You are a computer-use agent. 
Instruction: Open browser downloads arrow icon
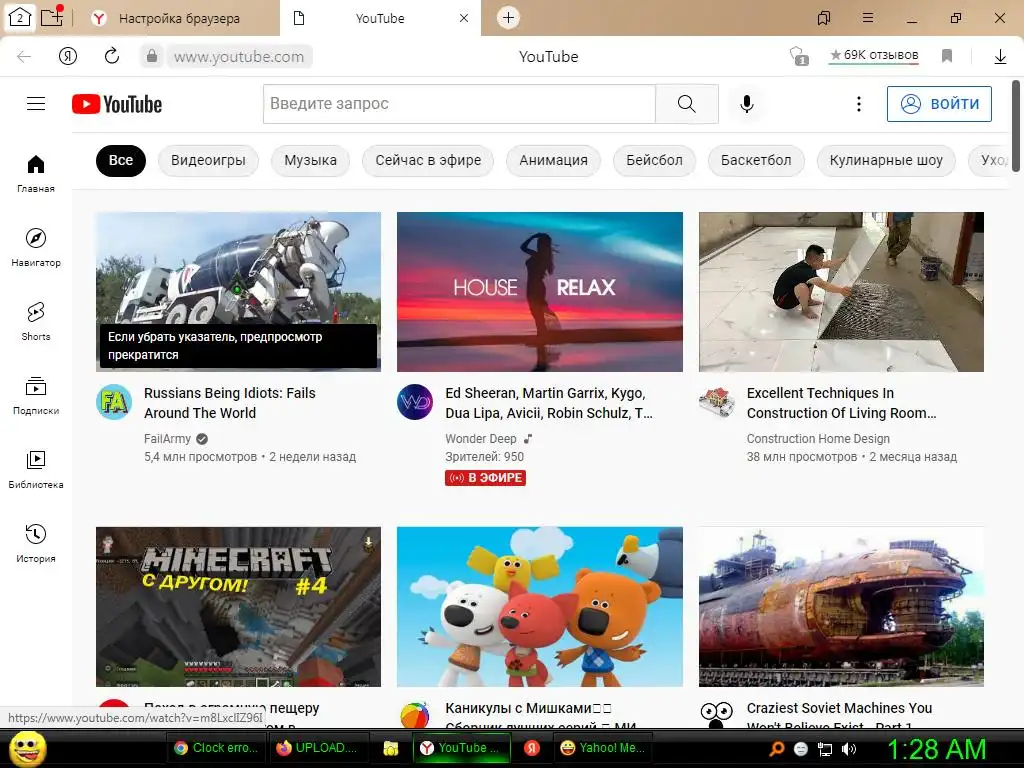pyautogui.click(x=1000, y=57)
